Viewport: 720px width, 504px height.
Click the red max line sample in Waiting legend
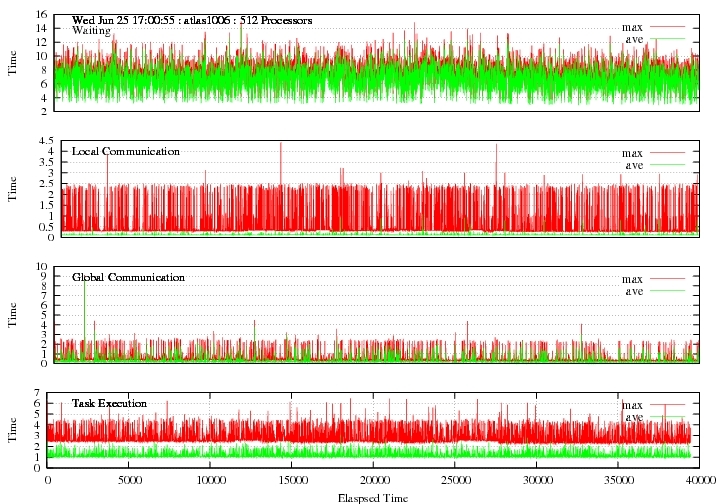pyautogui.click(x=667, y=27)
